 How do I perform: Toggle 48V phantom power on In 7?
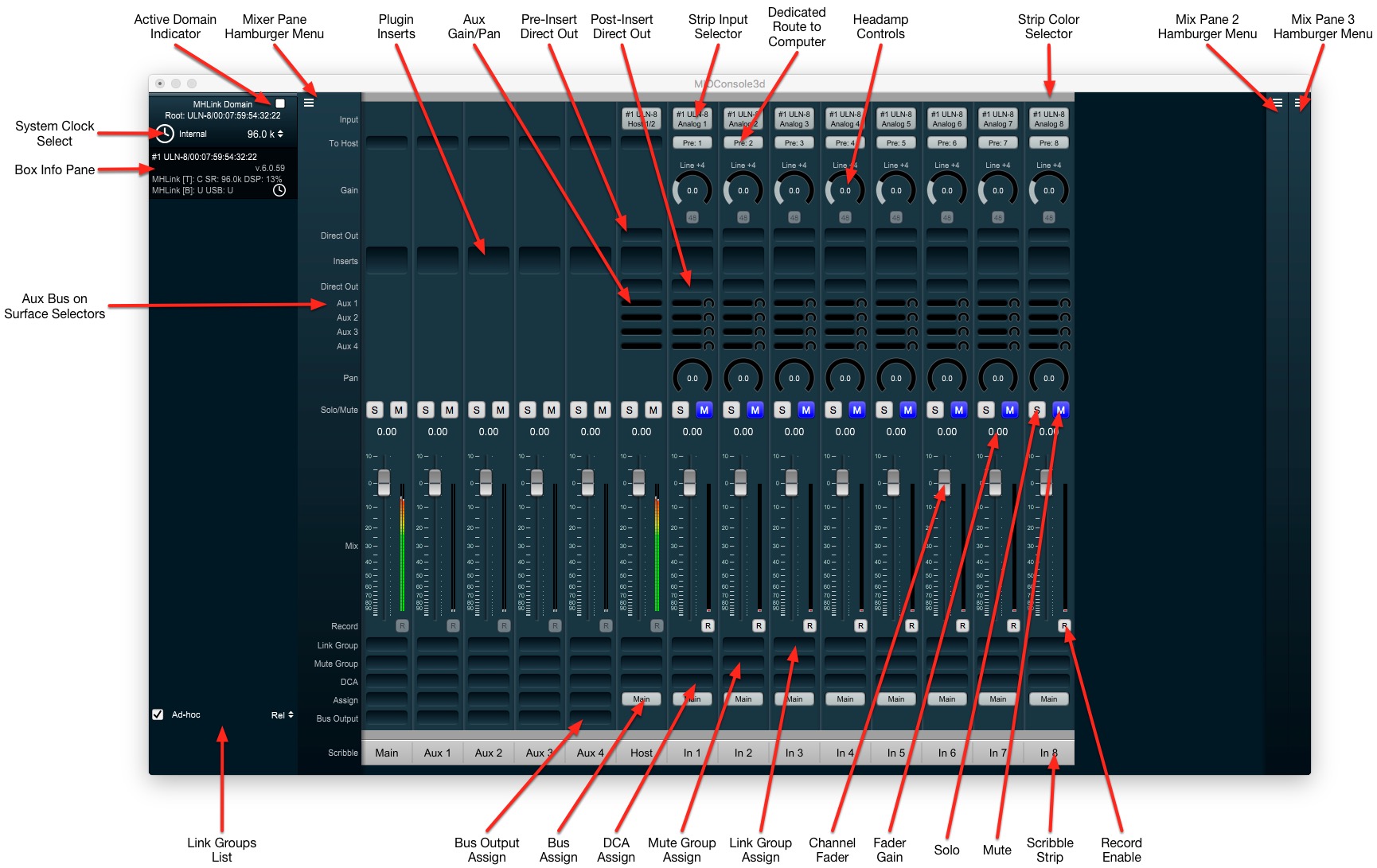point(998,217)
